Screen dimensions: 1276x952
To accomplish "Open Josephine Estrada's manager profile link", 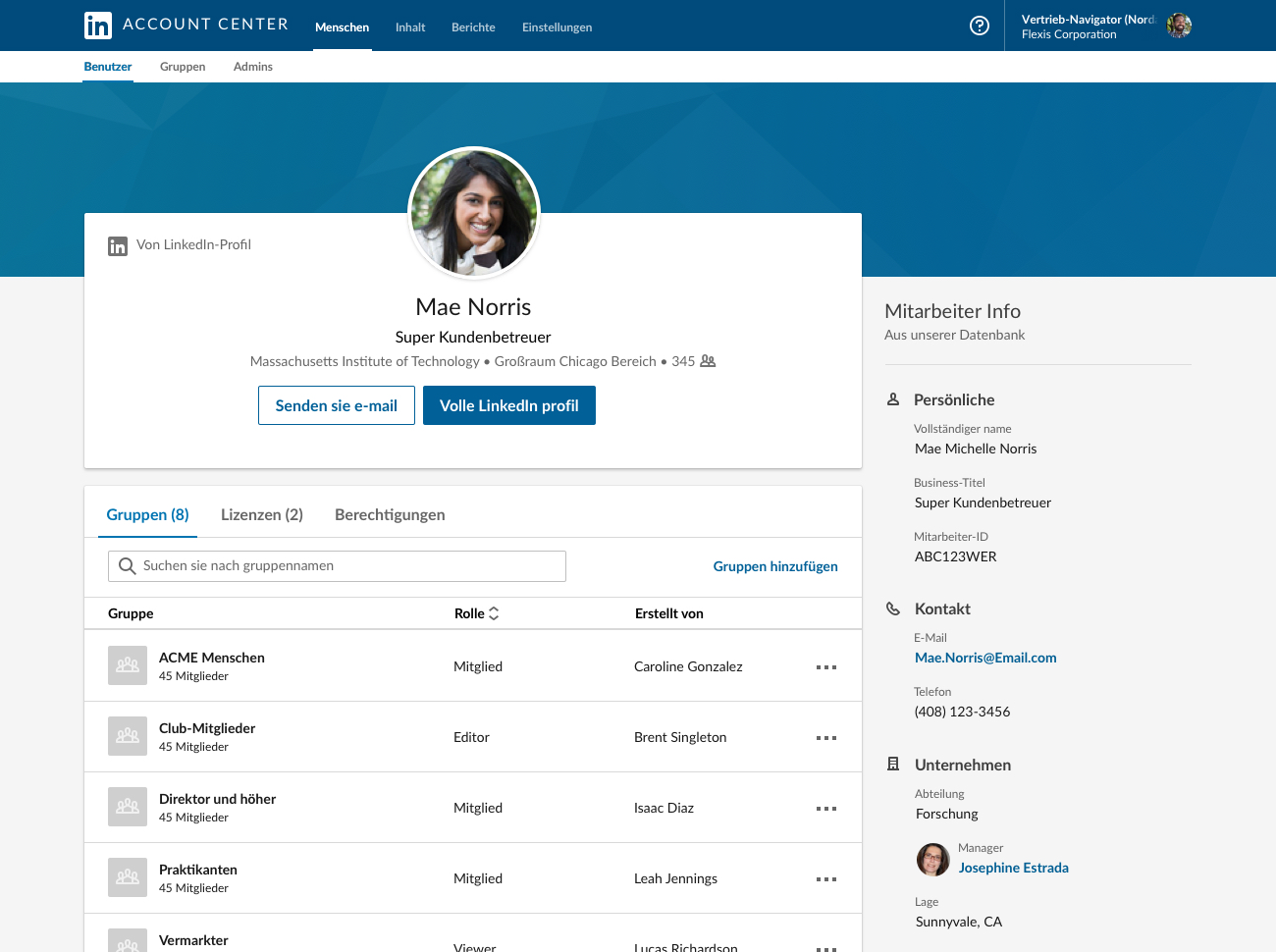I will [1014, 868].
